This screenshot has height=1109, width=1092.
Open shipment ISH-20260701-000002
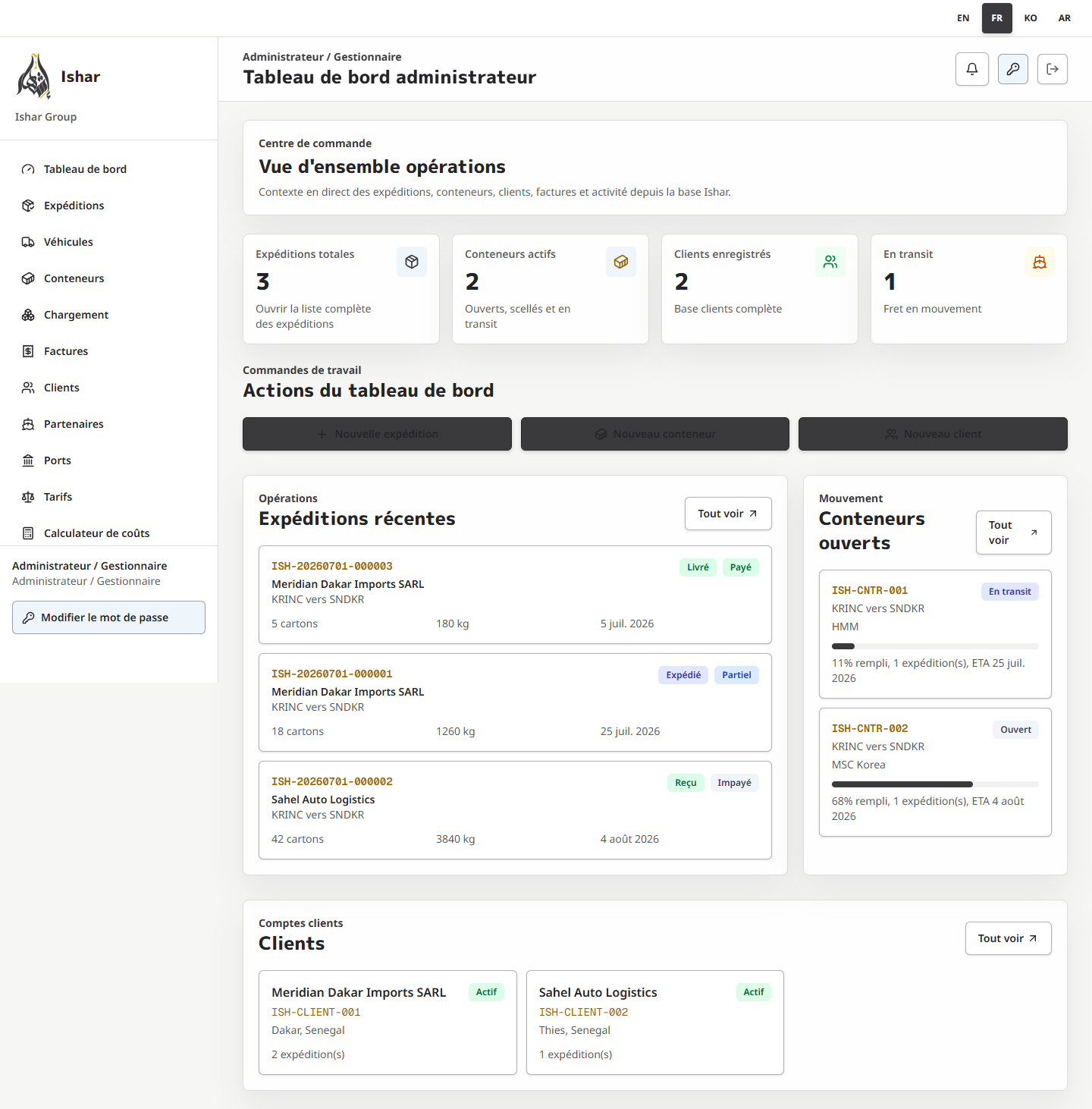515,810
